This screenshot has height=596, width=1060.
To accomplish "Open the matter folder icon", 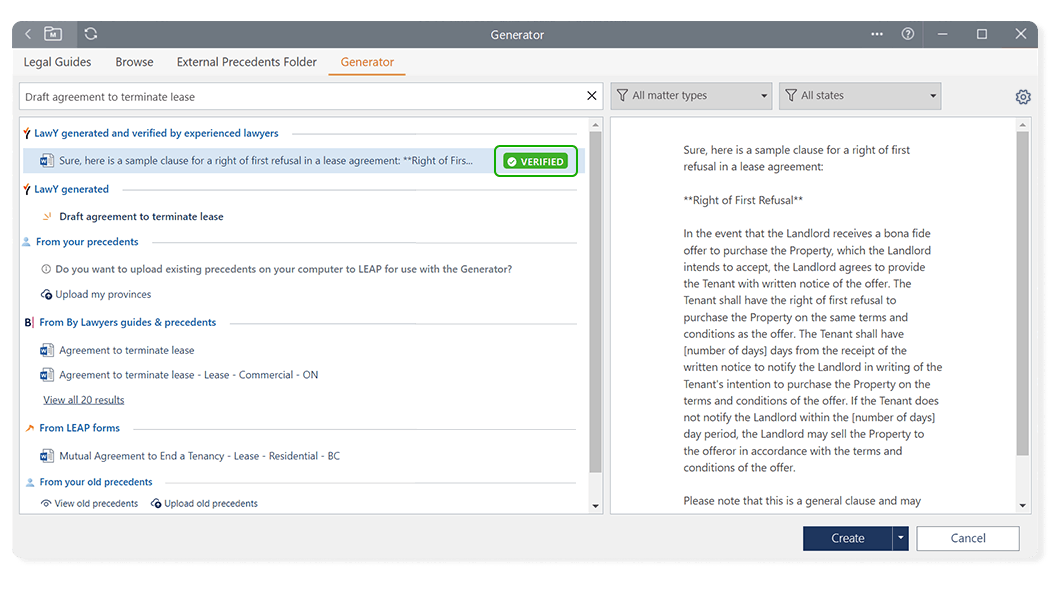I will tap(53, 34).
